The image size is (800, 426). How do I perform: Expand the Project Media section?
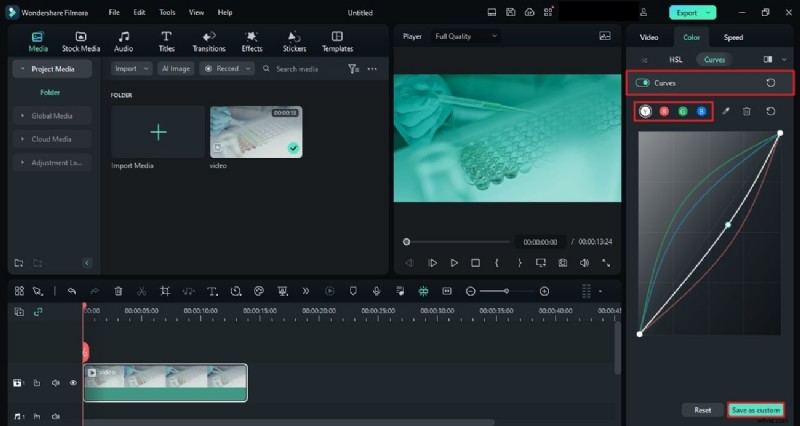tap(52, 69)
